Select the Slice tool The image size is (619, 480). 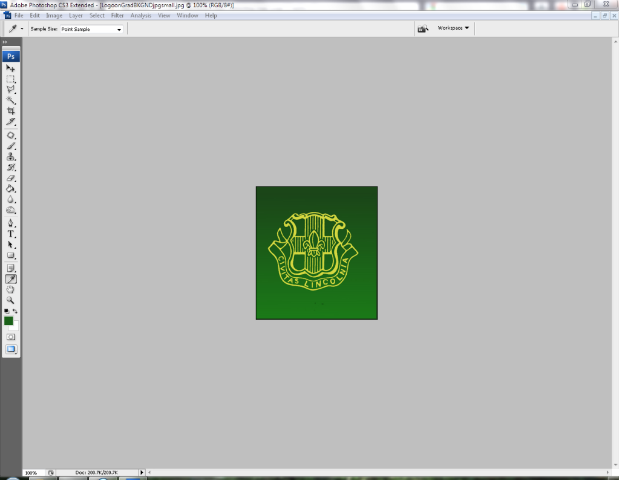(x=11, y=122)
